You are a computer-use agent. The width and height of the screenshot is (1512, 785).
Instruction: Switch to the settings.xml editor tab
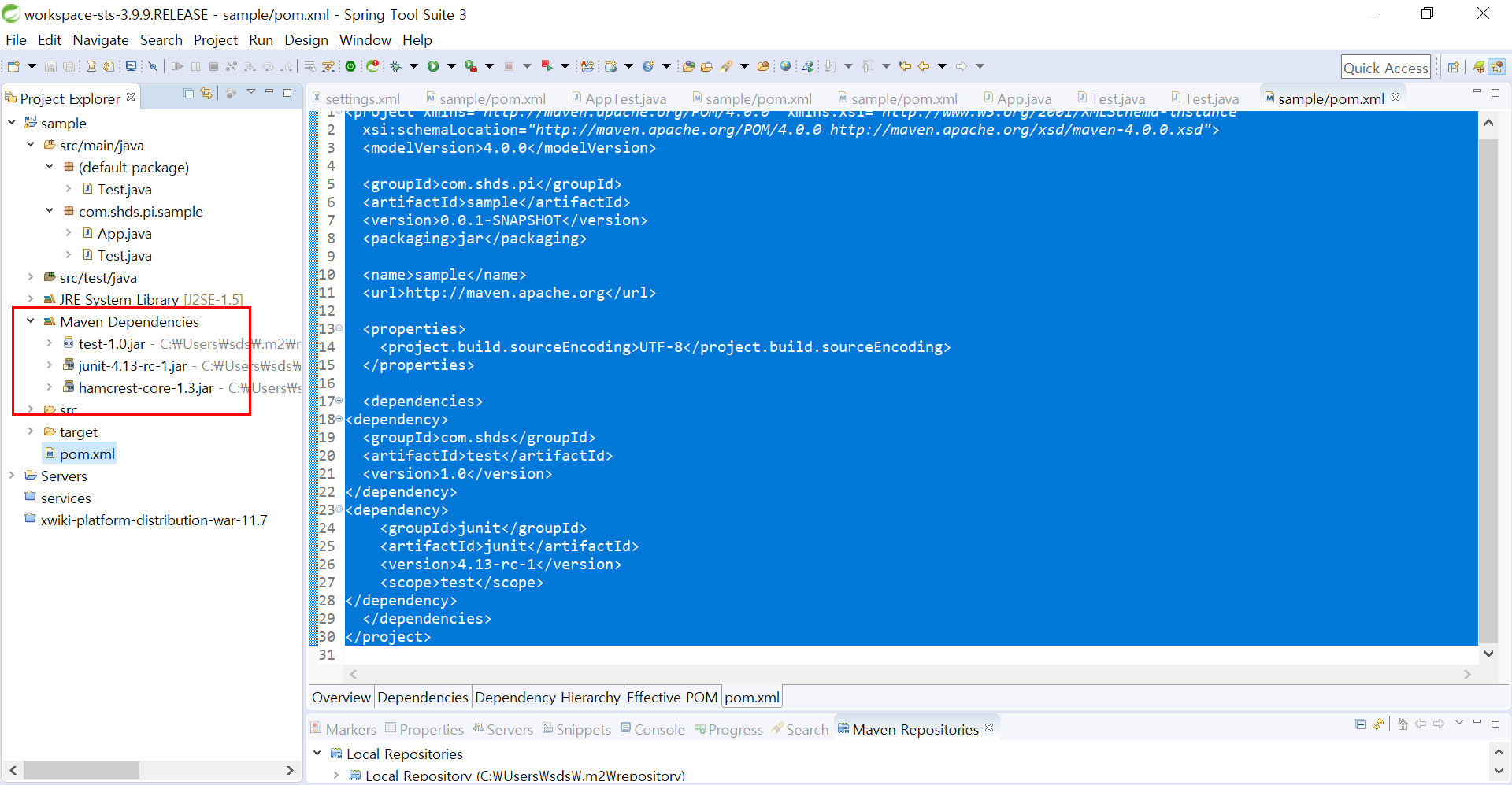pos(357,98)
